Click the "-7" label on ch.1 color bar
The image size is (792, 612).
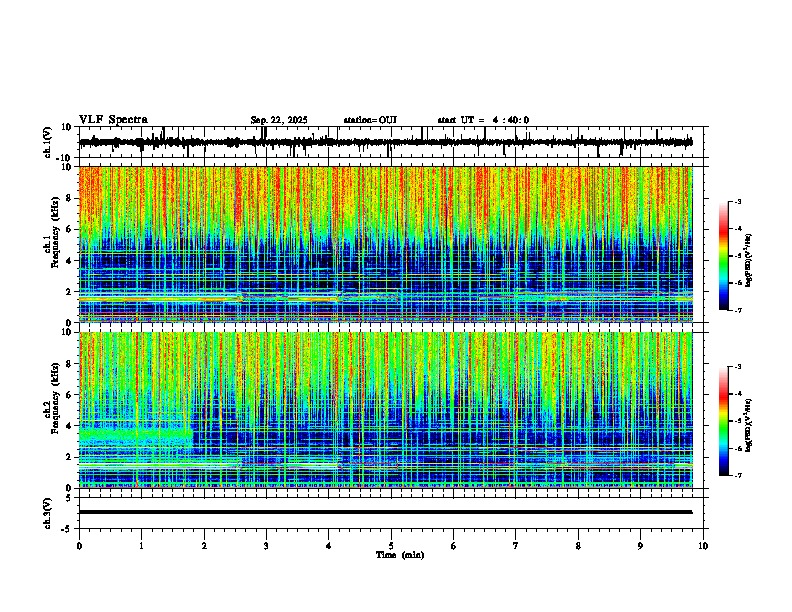point(738,310)
